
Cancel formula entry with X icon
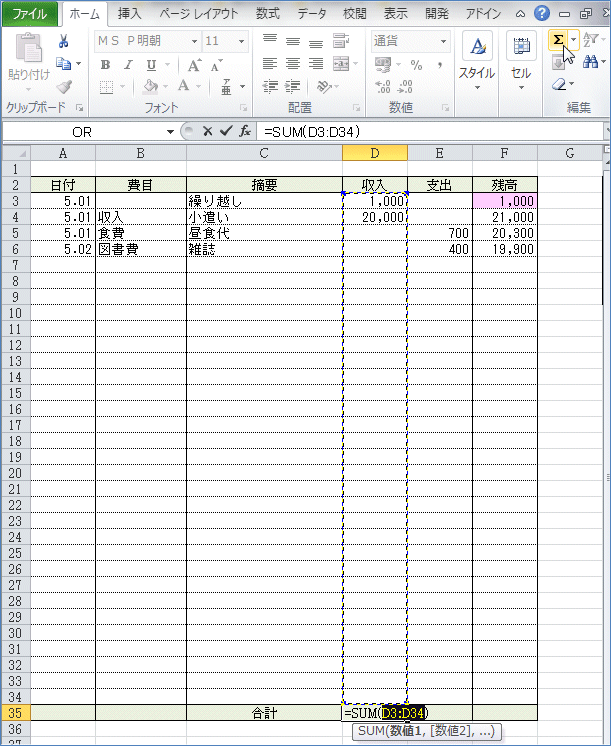pos(207,131)
